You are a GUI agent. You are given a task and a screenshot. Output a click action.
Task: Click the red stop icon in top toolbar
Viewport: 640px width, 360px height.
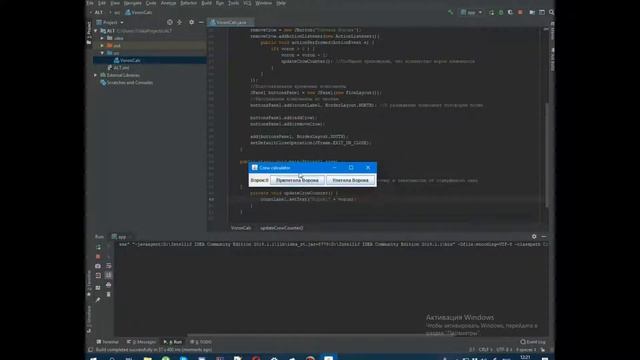(520, 12)
